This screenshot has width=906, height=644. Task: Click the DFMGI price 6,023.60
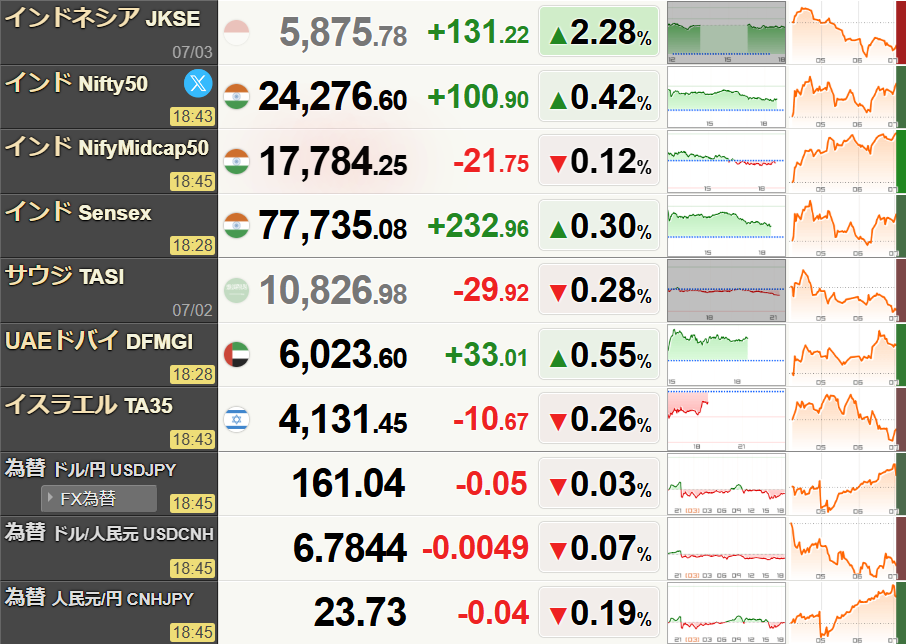[343, 355]
